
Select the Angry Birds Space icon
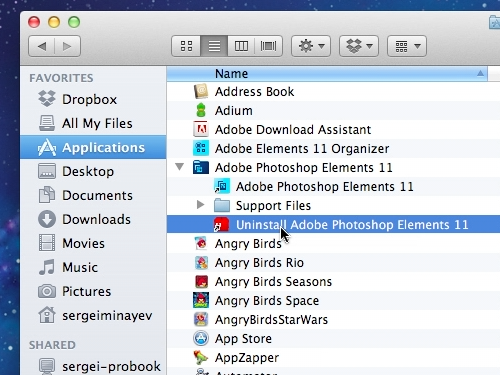point(201,300)
